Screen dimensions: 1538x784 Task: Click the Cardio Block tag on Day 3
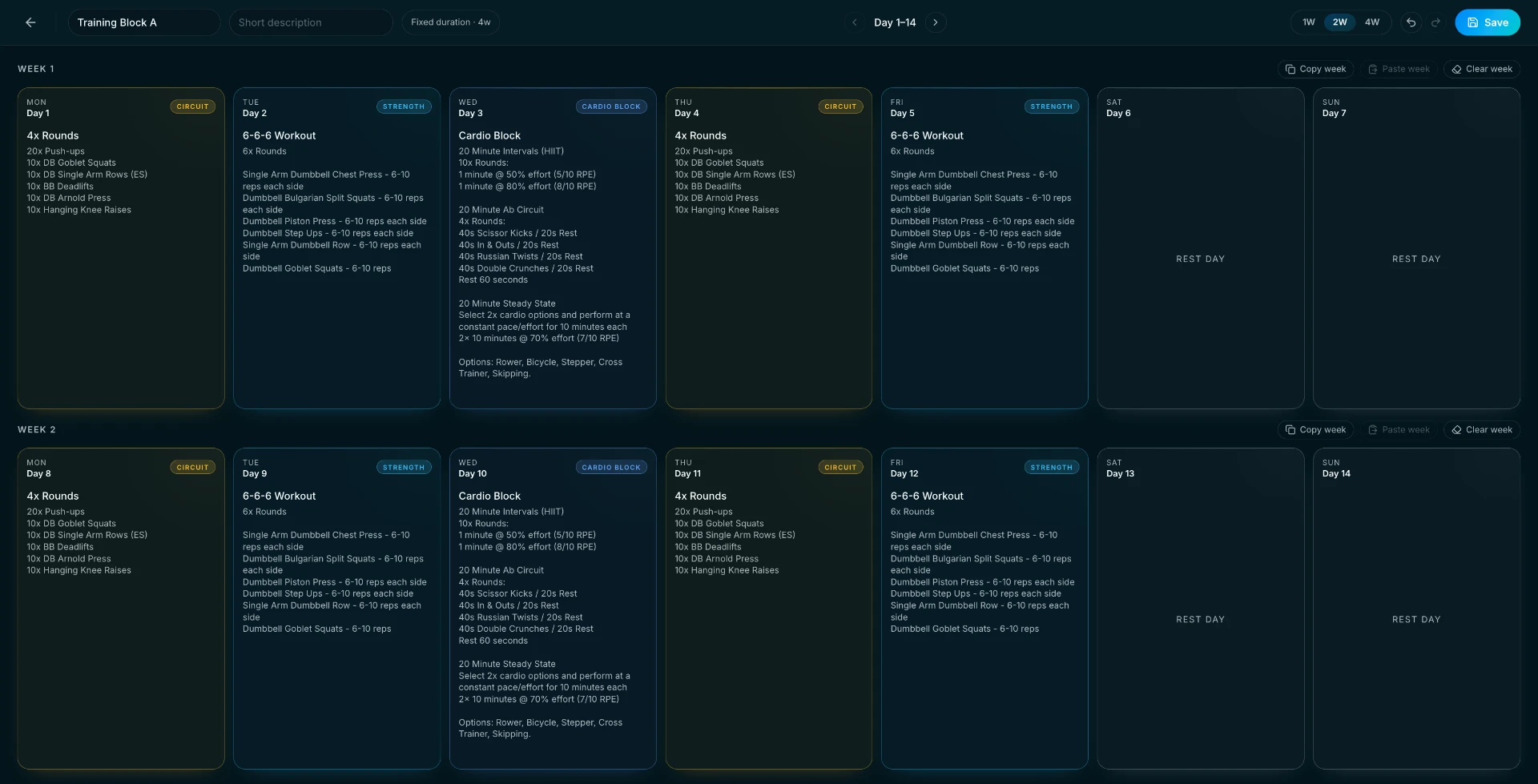click(x=611, y=107)
